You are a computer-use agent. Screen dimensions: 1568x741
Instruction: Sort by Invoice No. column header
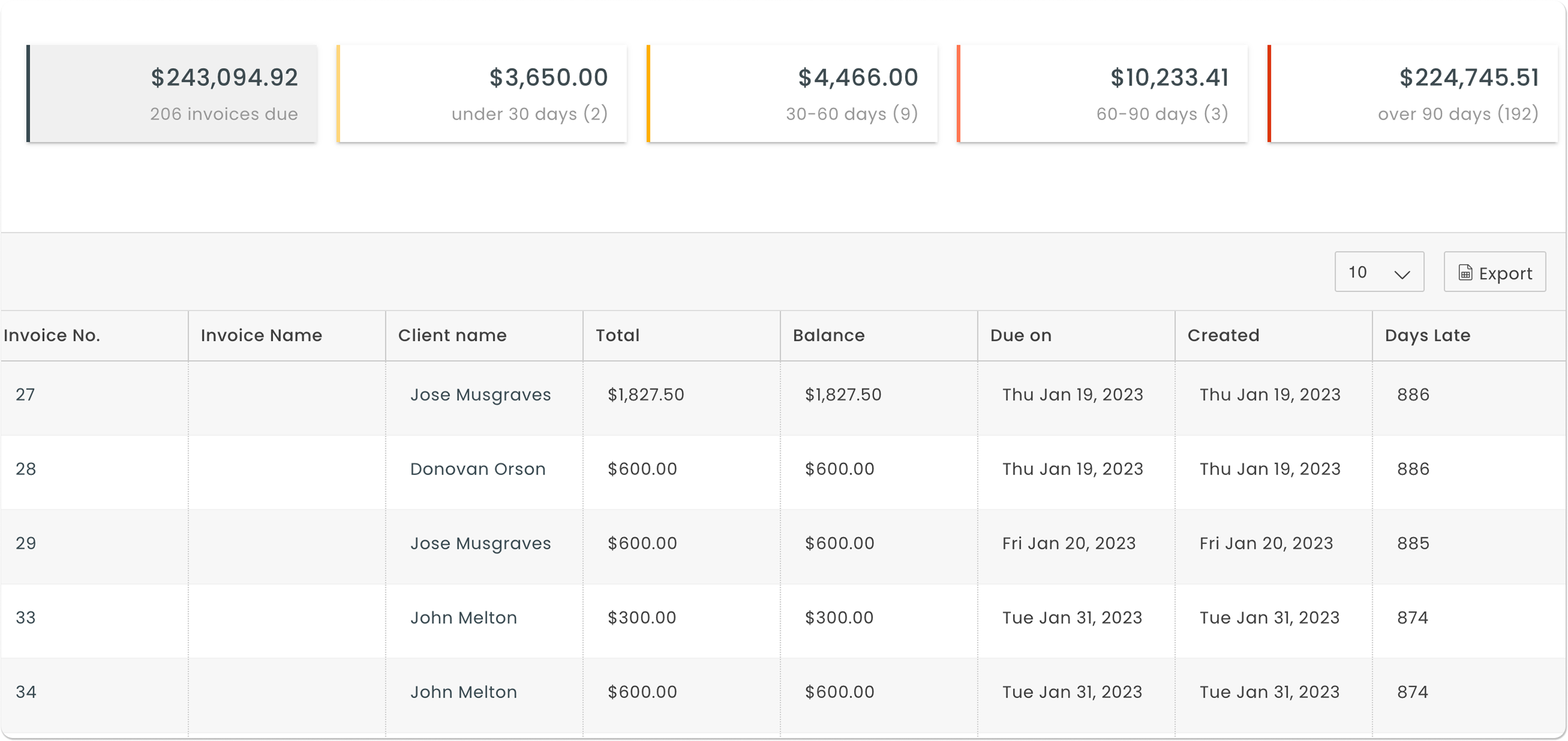52,335
